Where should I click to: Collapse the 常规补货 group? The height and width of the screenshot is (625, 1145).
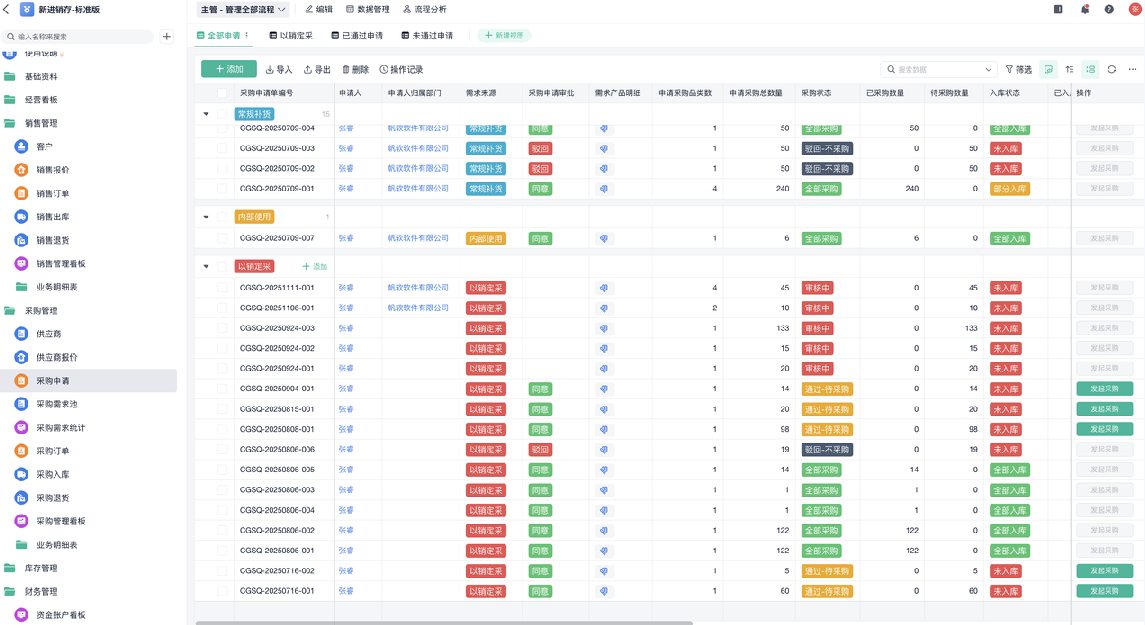(206, 114)
